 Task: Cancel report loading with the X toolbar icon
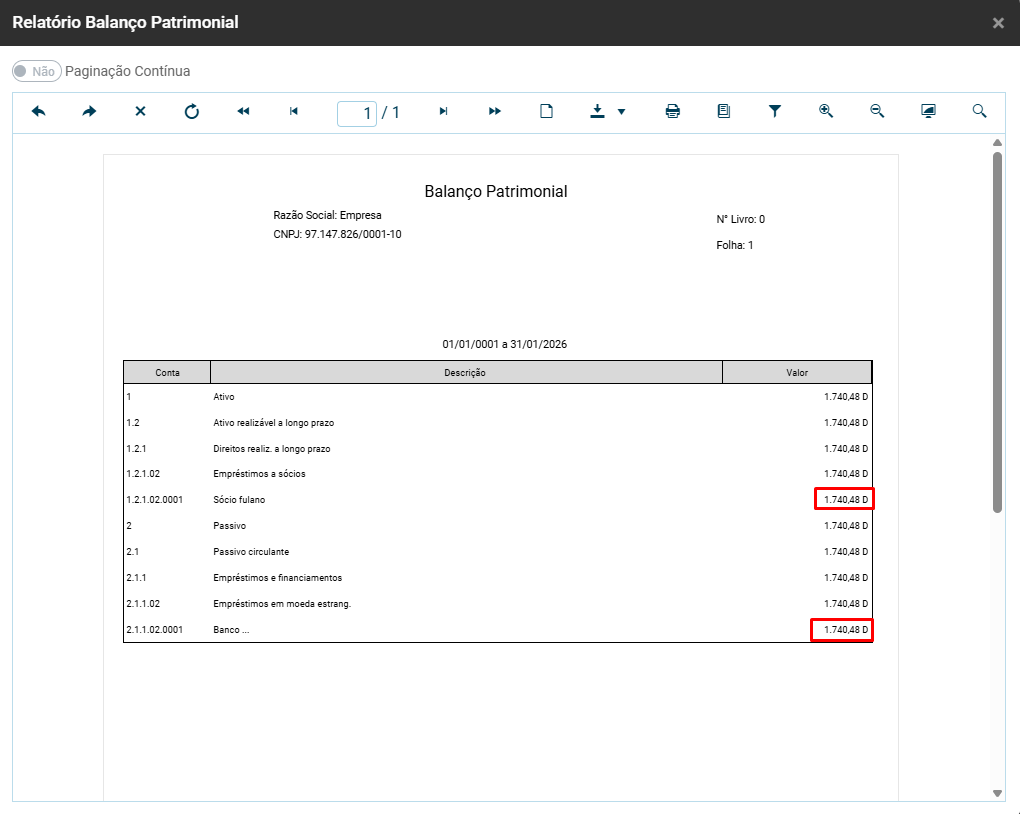click(x=141, y=111)
